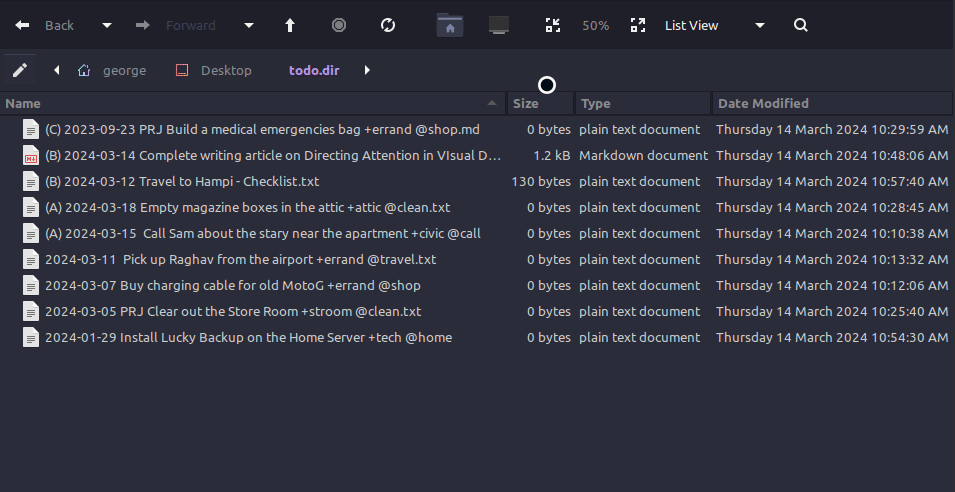
Task: Toggle the pencil location entry button
Action: pos(19,70)
